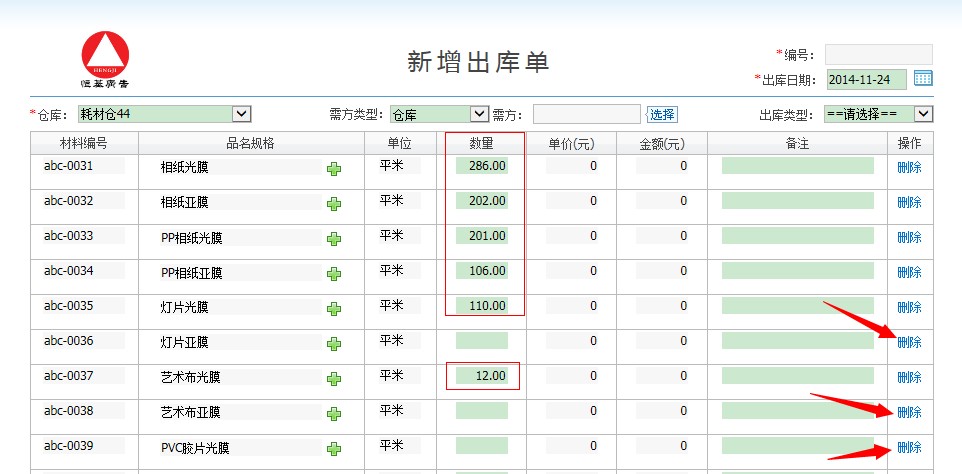Click the calendar icon beside 出库日期
962x474 pixels.
pyautogui.click(x=923, y=79)
